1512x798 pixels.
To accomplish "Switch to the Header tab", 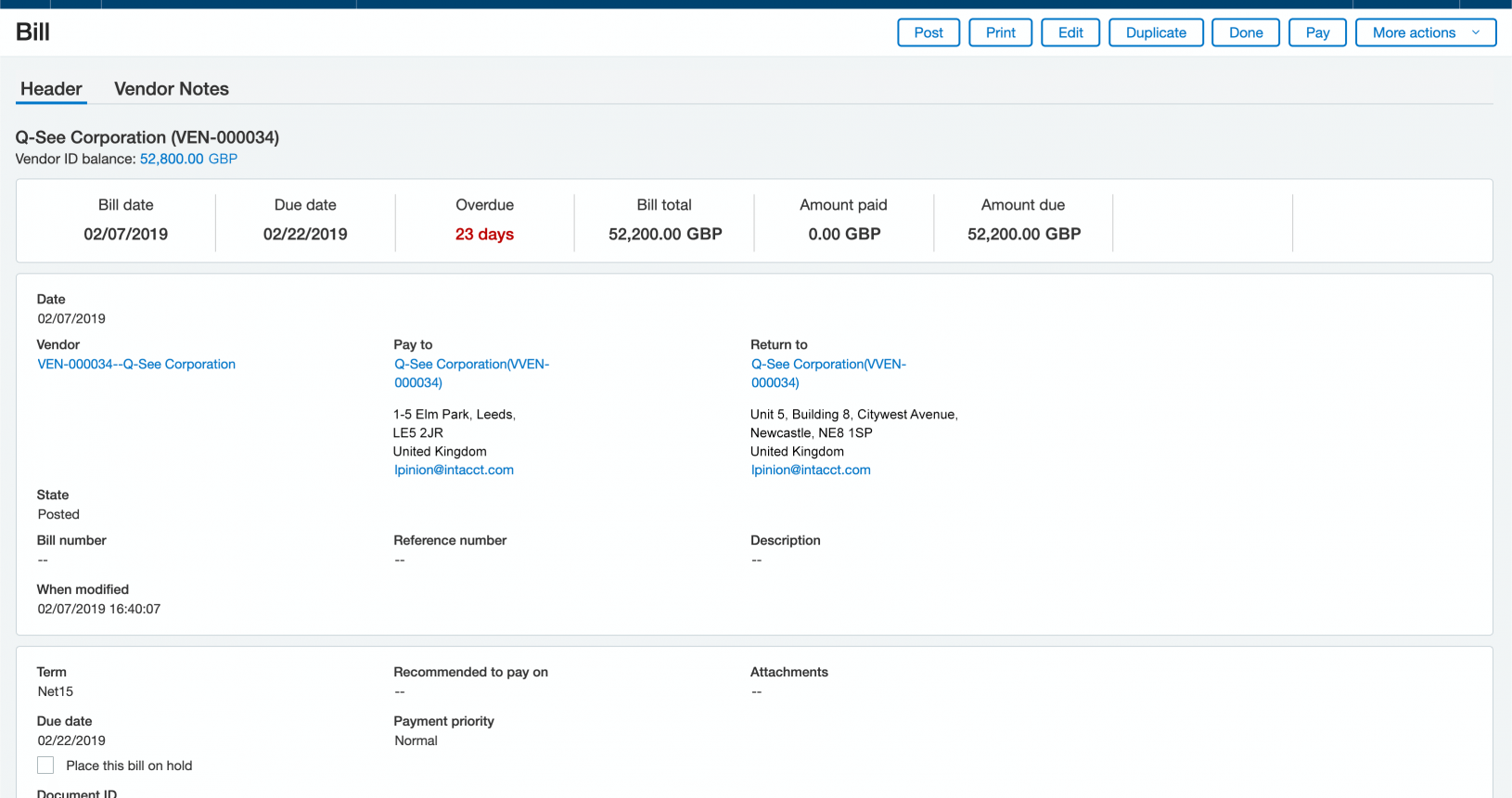I will pyautogui.click(x=51, y=89).
